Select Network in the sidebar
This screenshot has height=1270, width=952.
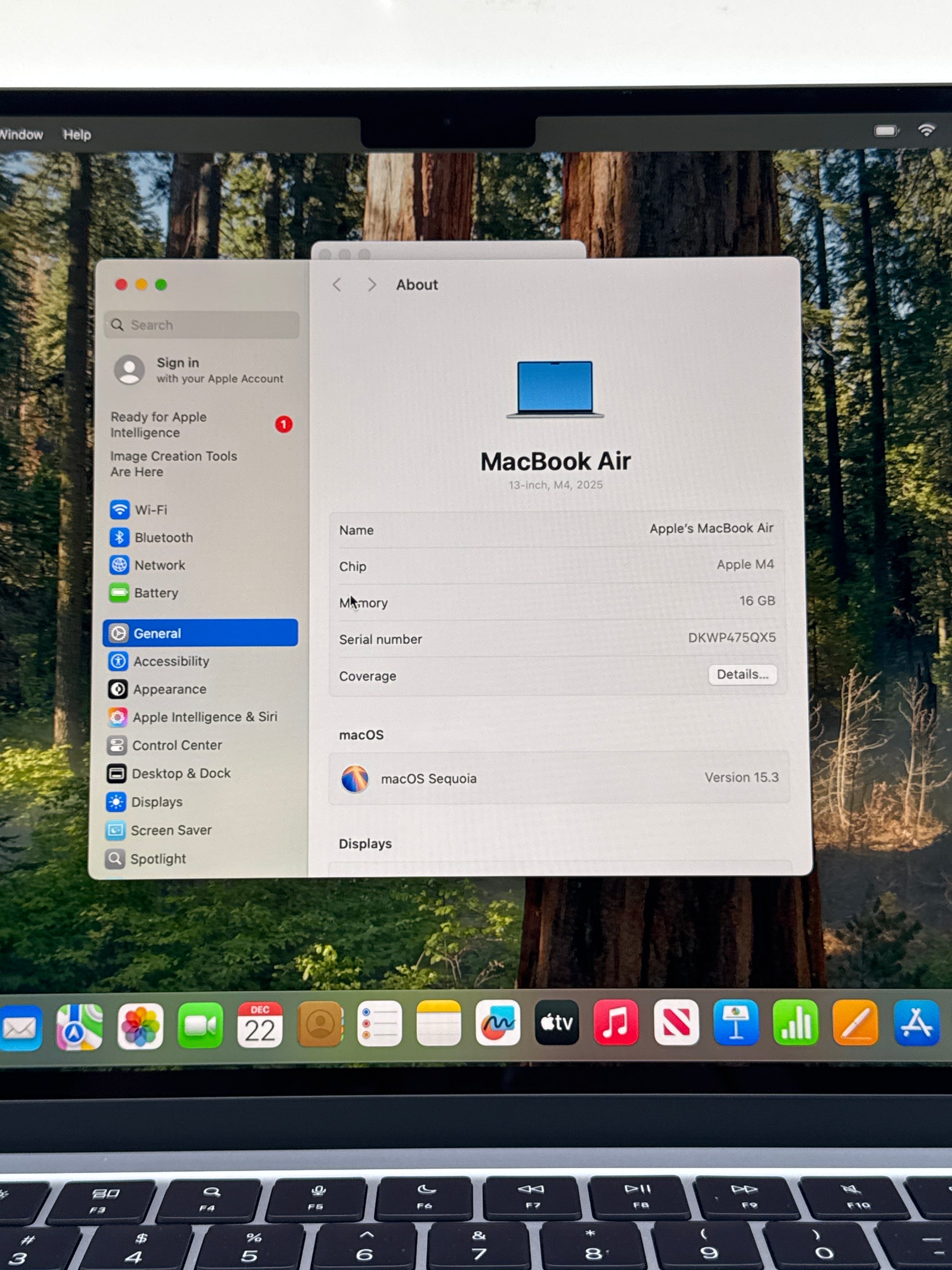pyautogui.click(x=159, y=565)
